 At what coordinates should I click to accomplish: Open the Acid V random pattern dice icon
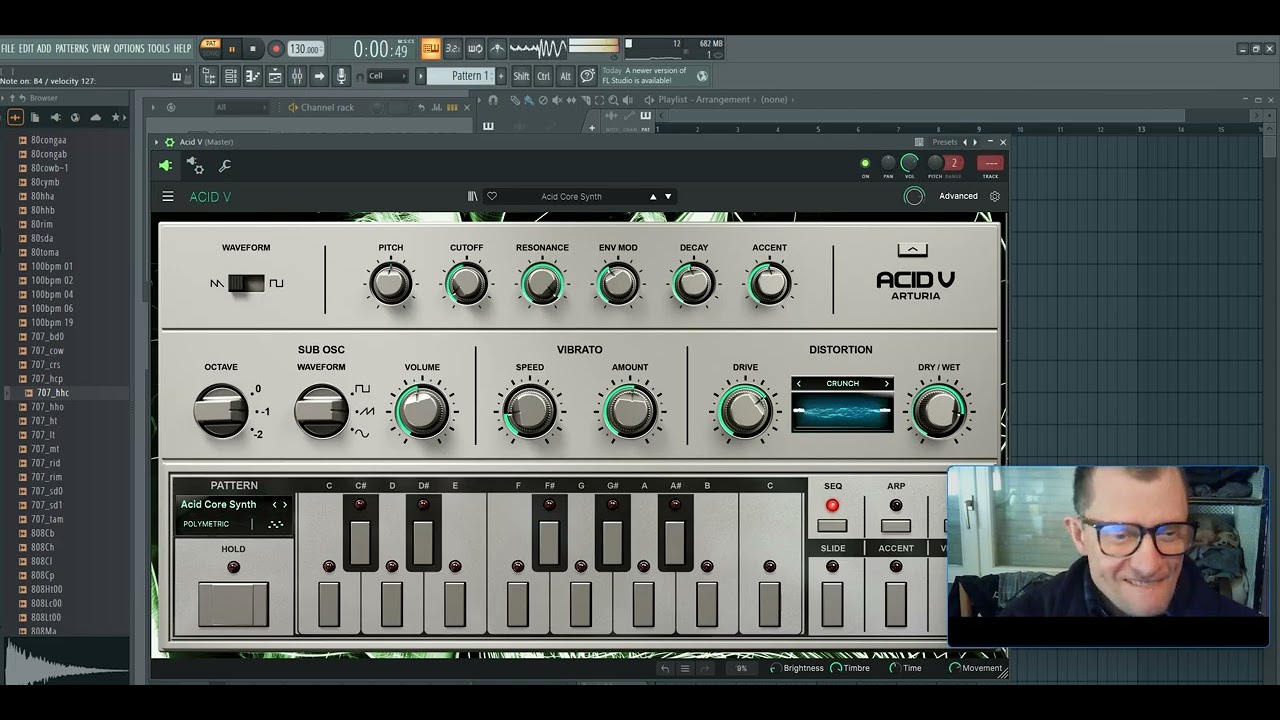[276, 524]
